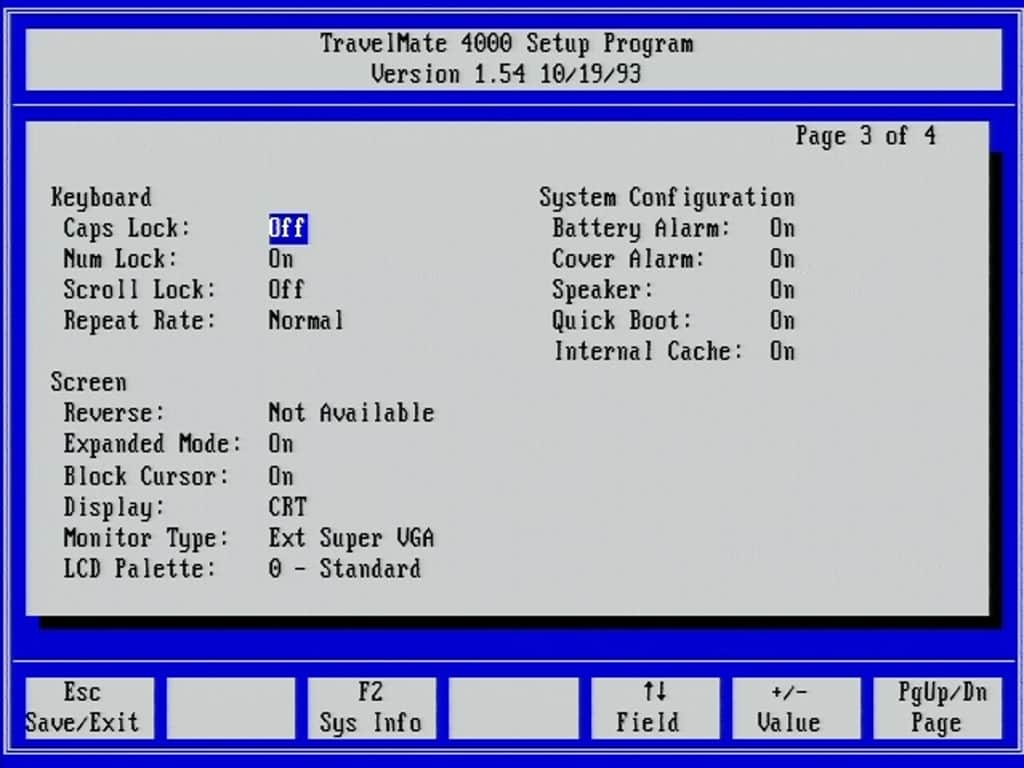Click the LCD Palette label
1024x768 pixels.
140,568
